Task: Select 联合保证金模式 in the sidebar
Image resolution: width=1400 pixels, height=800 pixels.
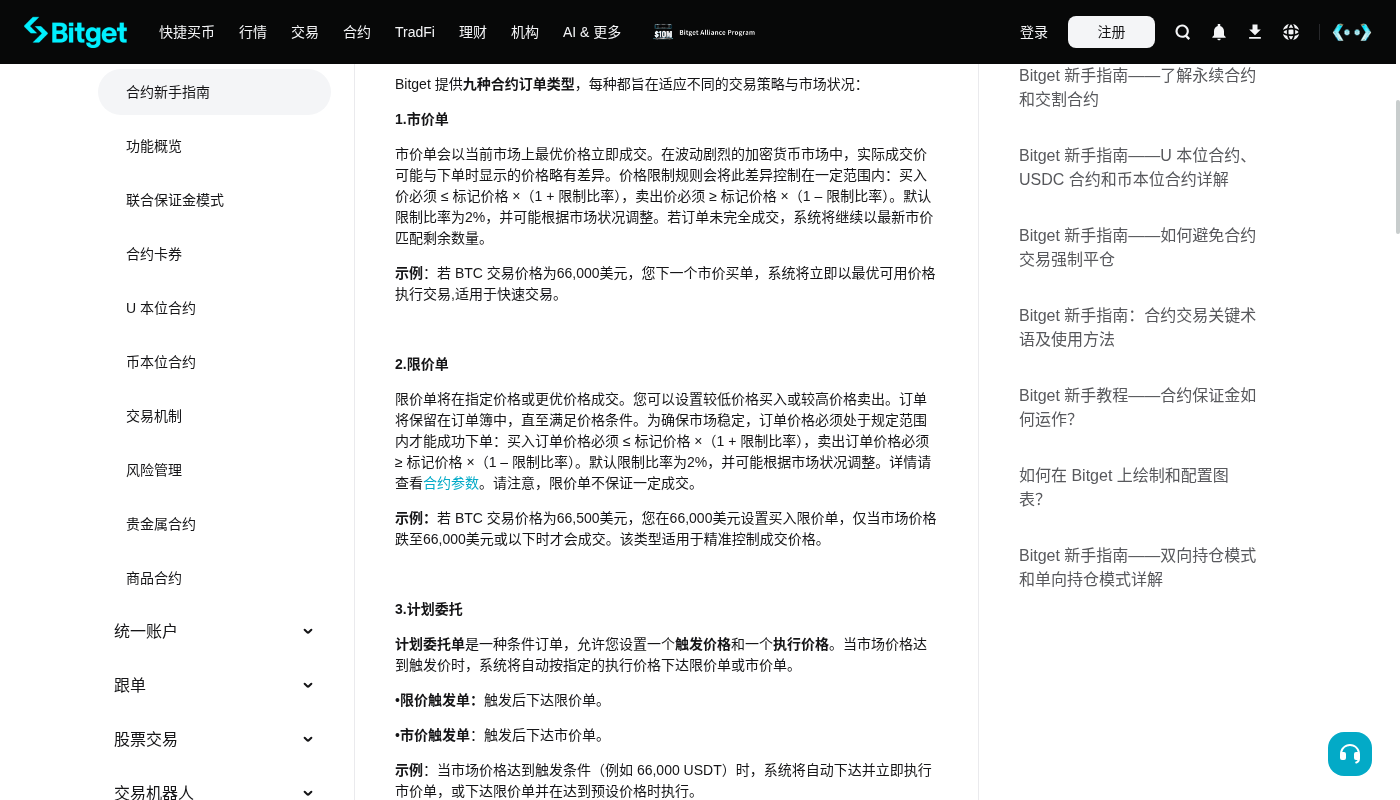Action: point(214,200)
